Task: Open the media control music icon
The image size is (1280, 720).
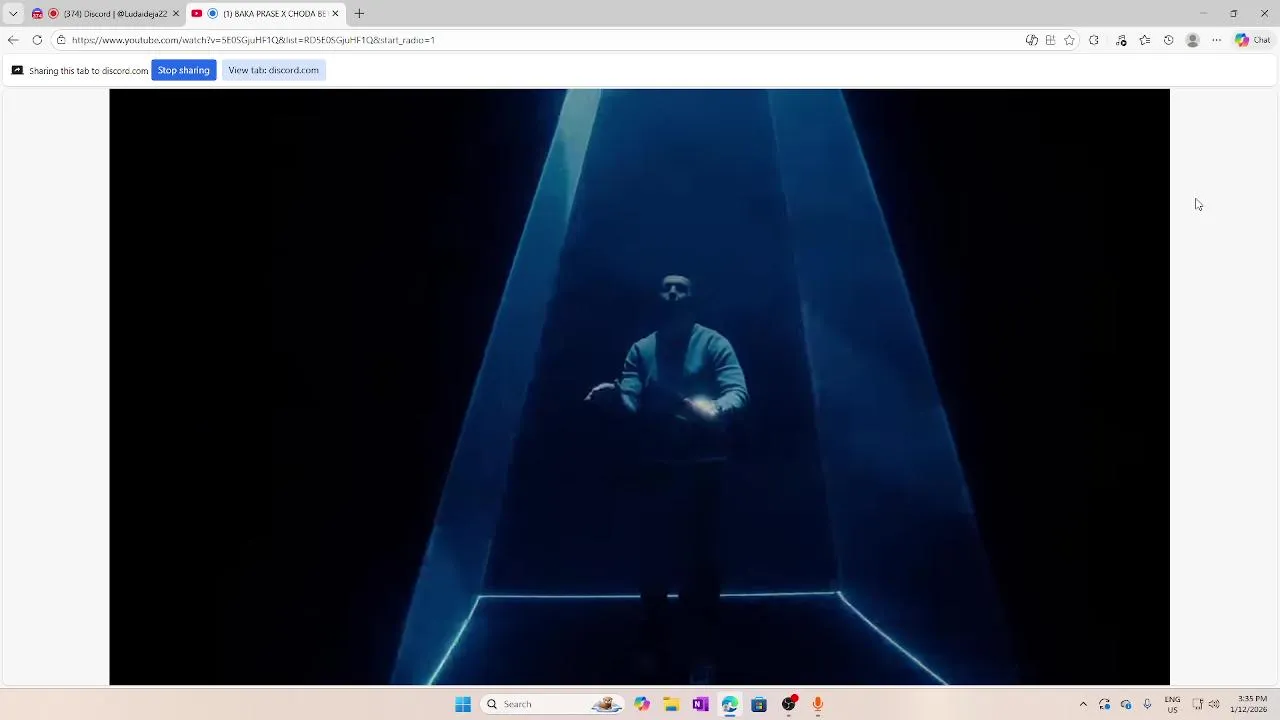Action: click(x=1121, y=40)
